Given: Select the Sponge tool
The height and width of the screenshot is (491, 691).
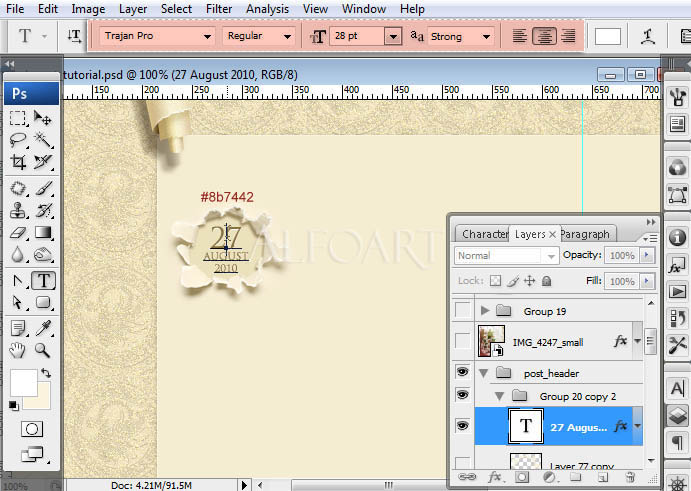Looking at the screenshot, I should click(x=43, y=255).
